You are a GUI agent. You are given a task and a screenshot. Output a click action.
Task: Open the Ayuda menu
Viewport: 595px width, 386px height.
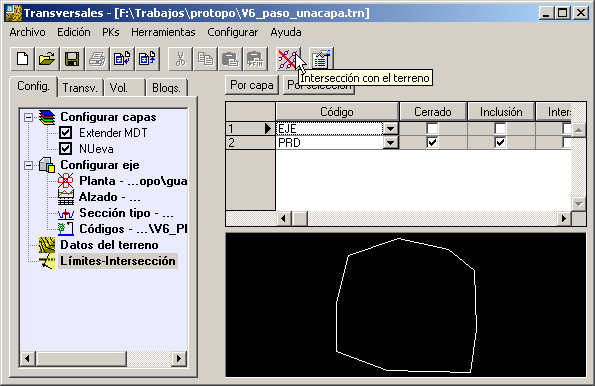click(286, 32)
